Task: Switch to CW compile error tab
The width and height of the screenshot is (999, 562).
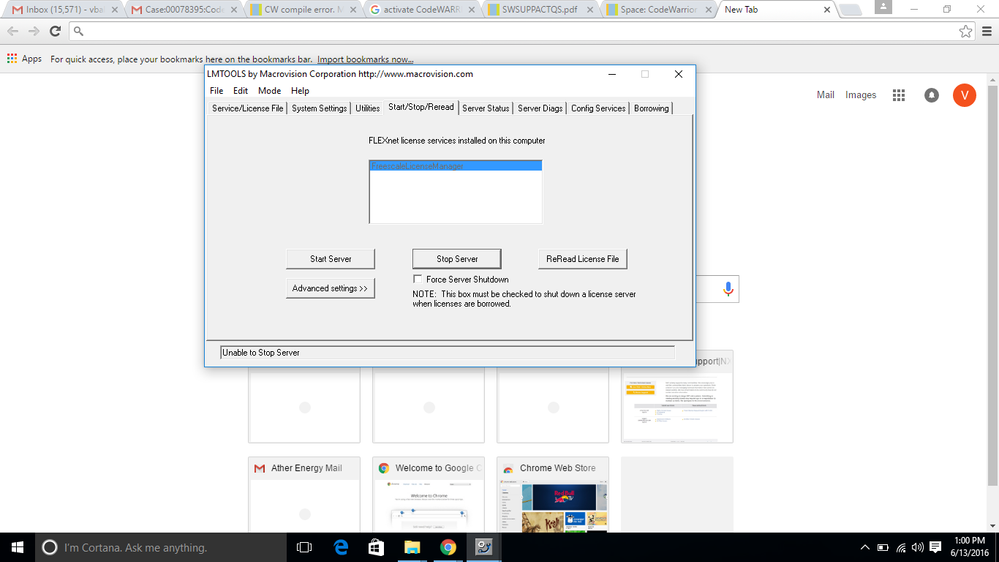Action: point(303,10)
